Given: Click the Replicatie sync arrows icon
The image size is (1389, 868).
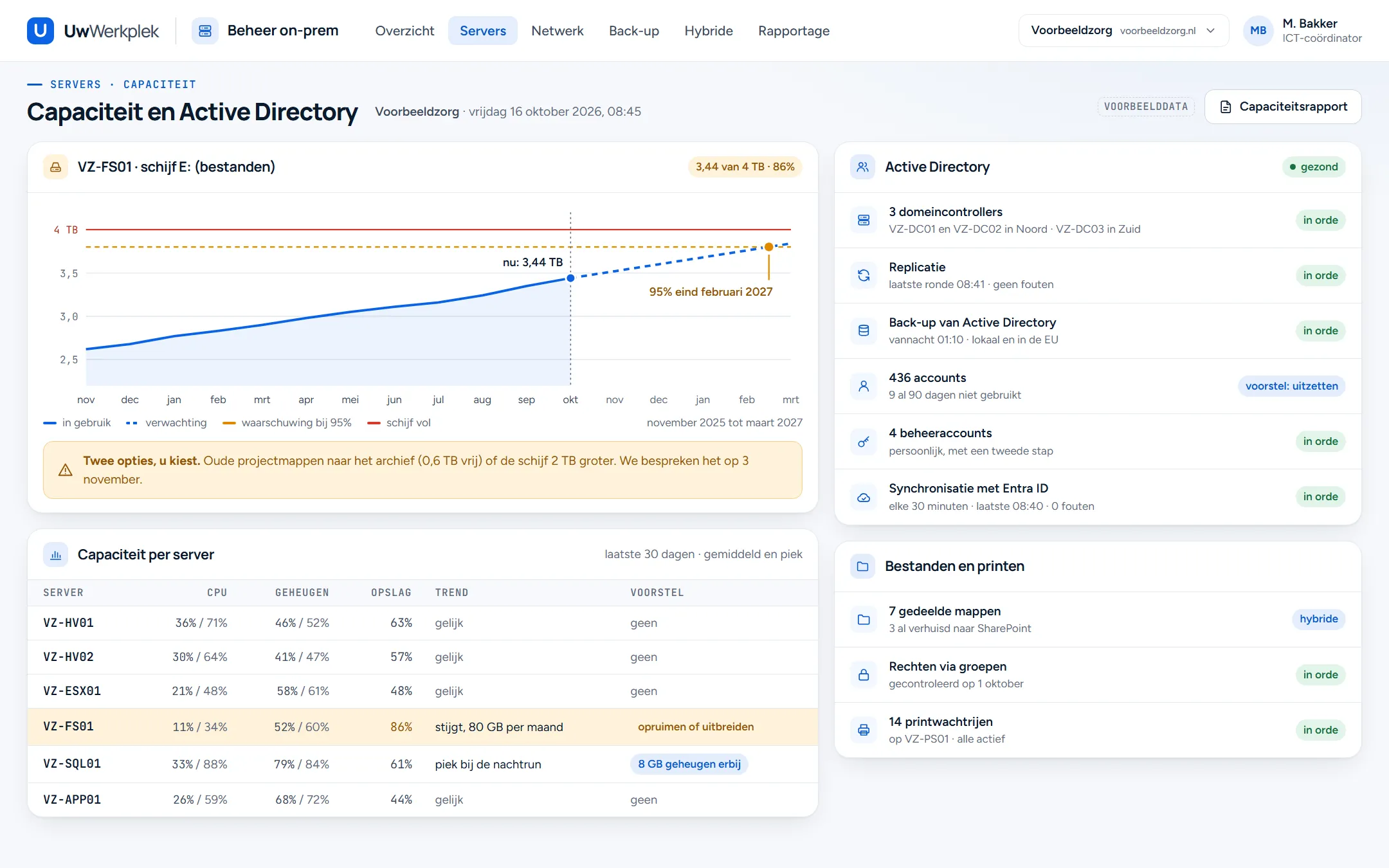Looking at the screenshot, I should click(864, 275).
